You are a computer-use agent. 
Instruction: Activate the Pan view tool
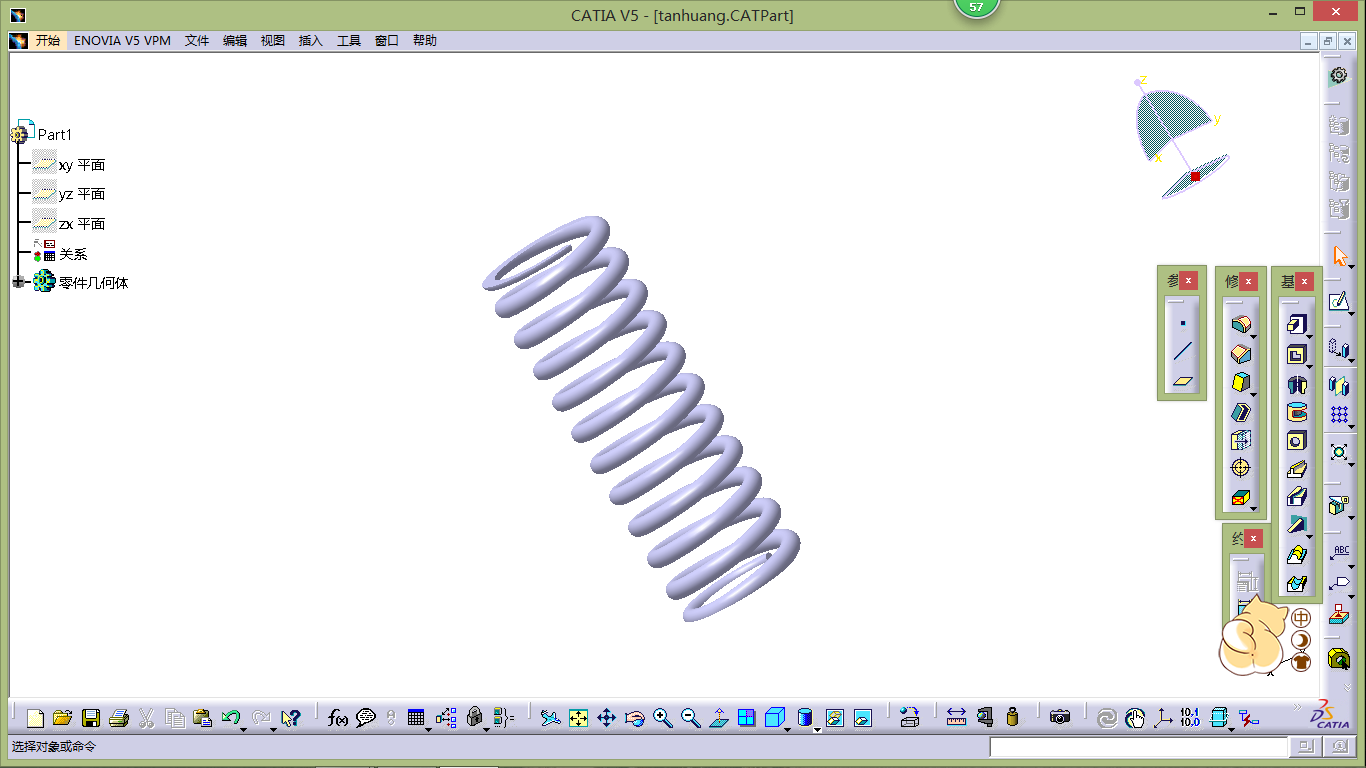606,718
